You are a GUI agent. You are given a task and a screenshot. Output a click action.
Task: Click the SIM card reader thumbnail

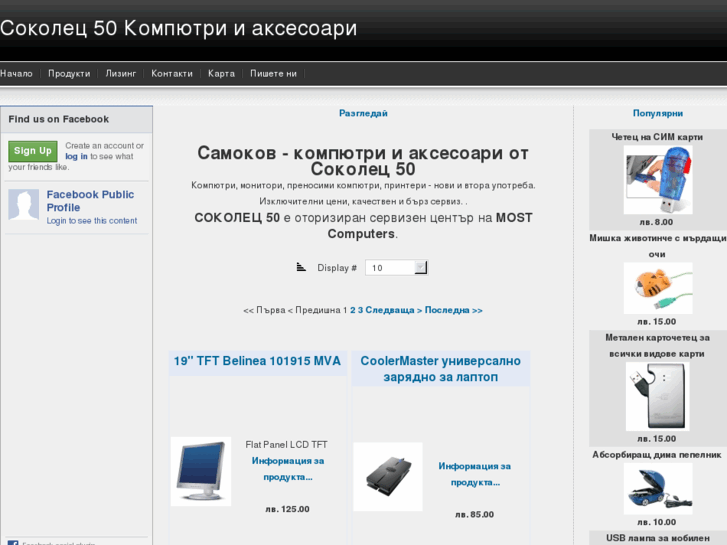(x=658, y=180)
